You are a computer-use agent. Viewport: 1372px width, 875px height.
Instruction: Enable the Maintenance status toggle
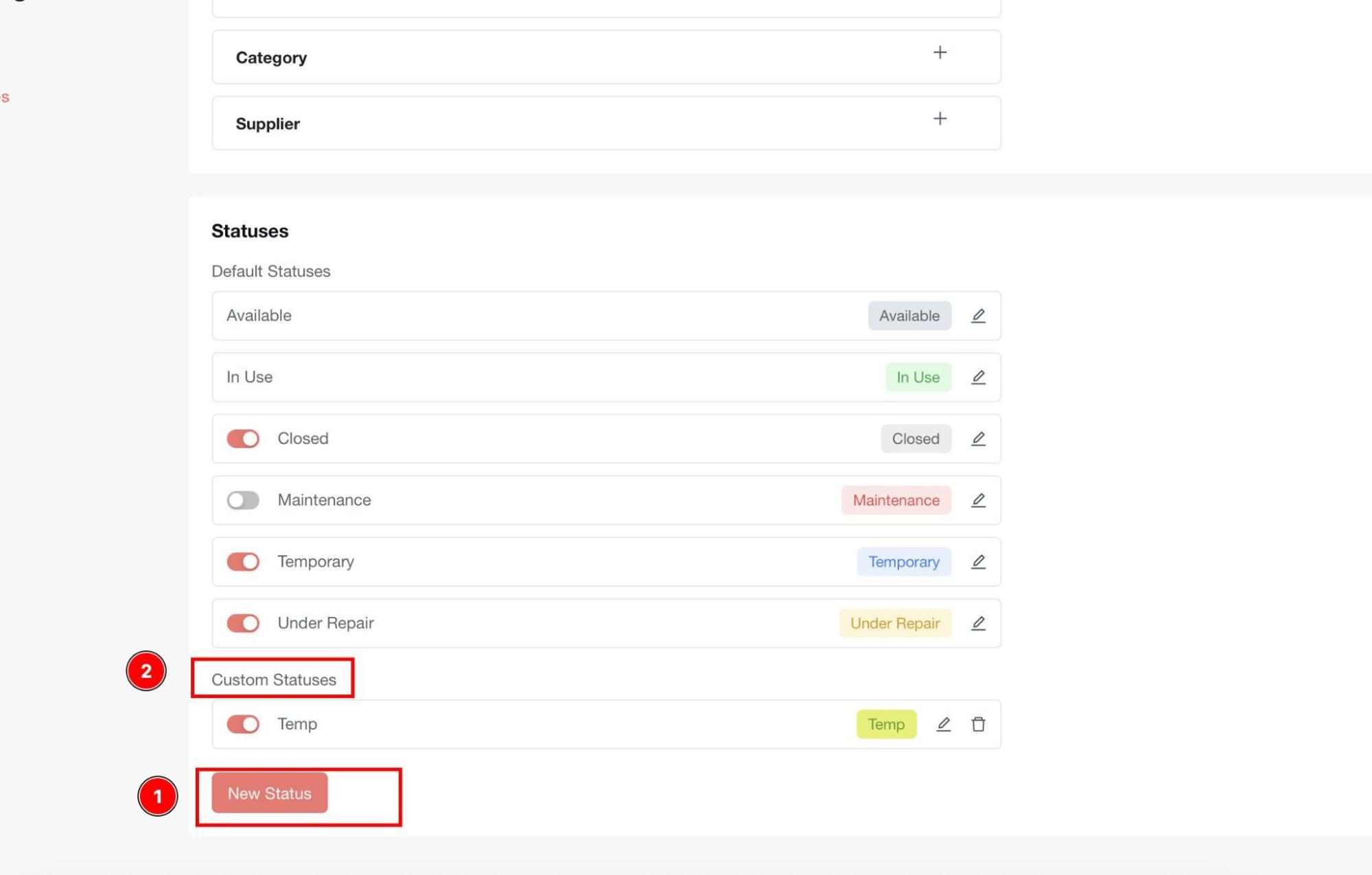[243, 500]
